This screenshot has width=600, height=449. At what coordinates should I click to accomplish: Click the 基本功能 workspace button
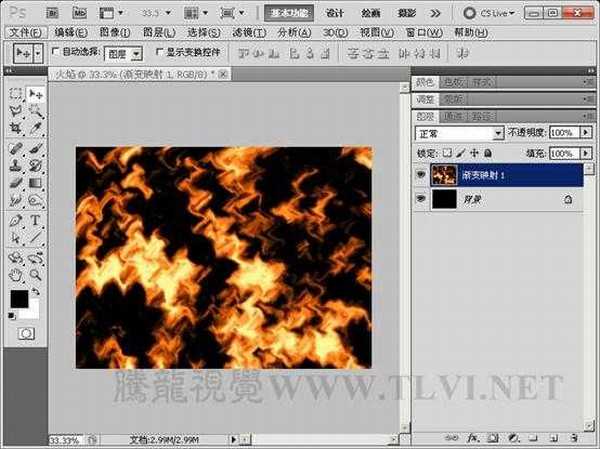point(290,13)
